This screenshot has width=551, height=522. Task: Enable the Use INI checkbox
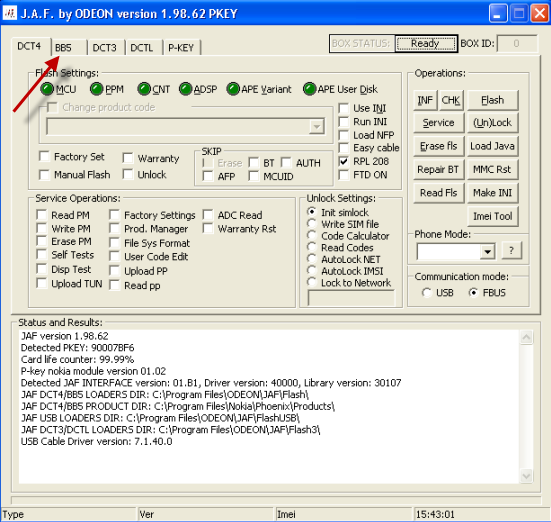tap(344, 108)
